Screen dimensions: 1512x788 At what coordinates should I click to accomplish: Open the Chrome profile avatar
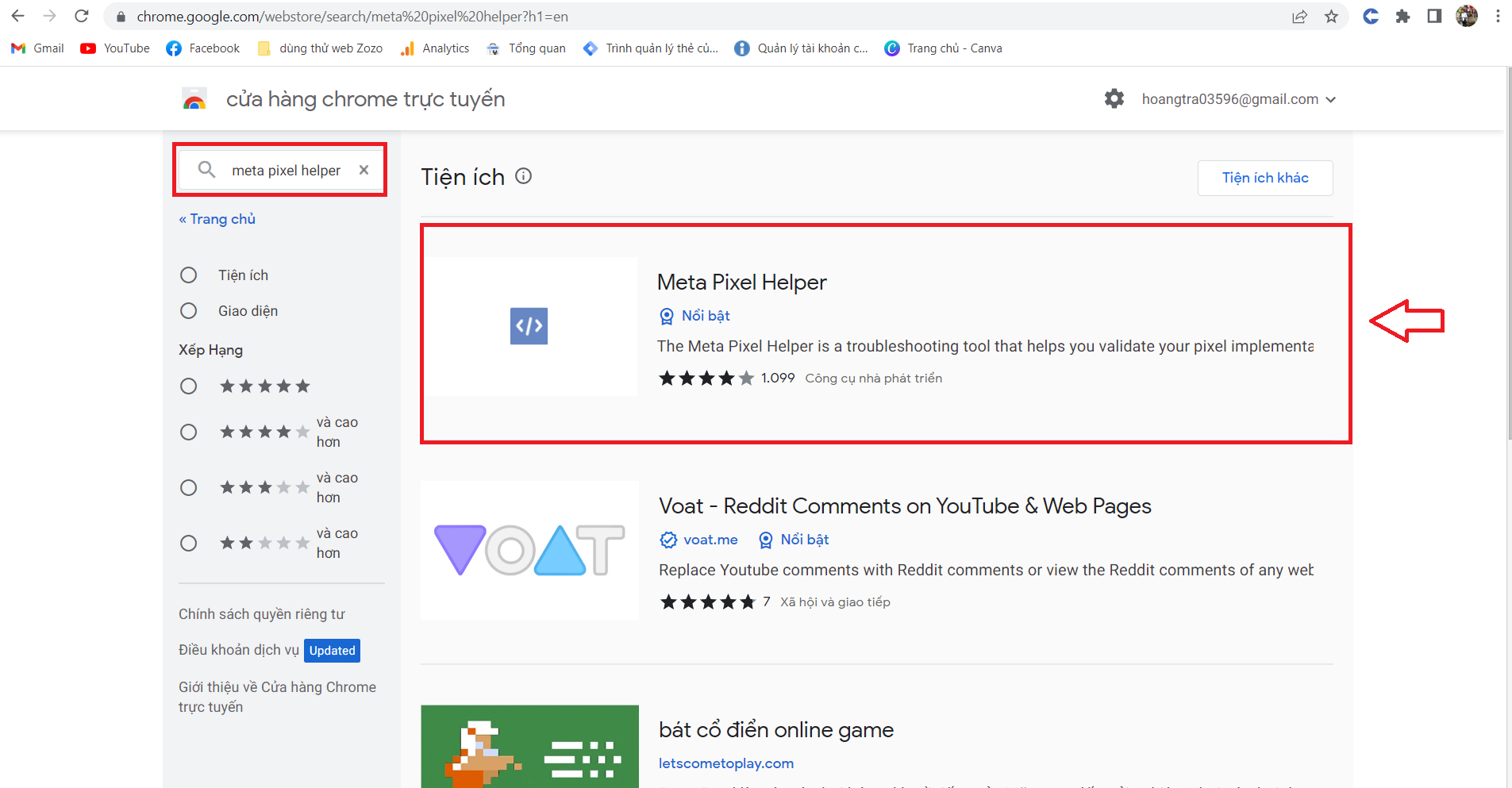tap(1467, 16)
